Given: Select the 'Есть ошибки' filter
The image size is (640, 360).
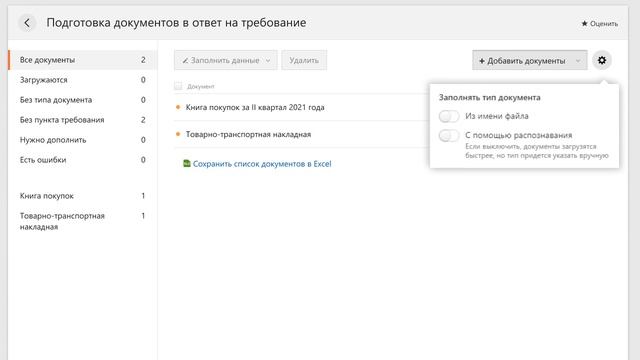Looking at the screenshot, I should (x=82, y=160).
